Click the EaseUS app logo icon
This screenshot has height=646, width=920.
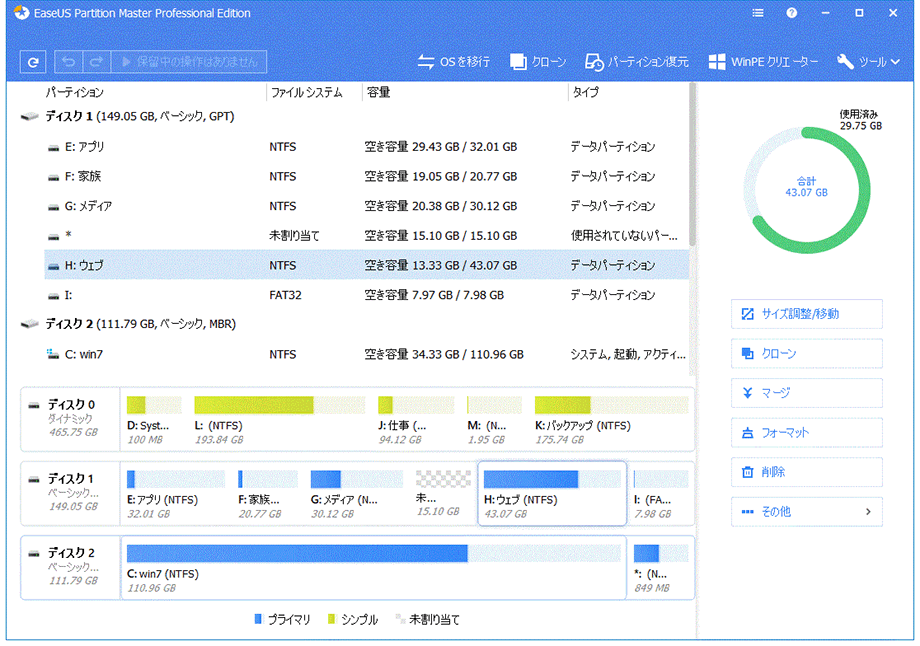pos(22,12)
